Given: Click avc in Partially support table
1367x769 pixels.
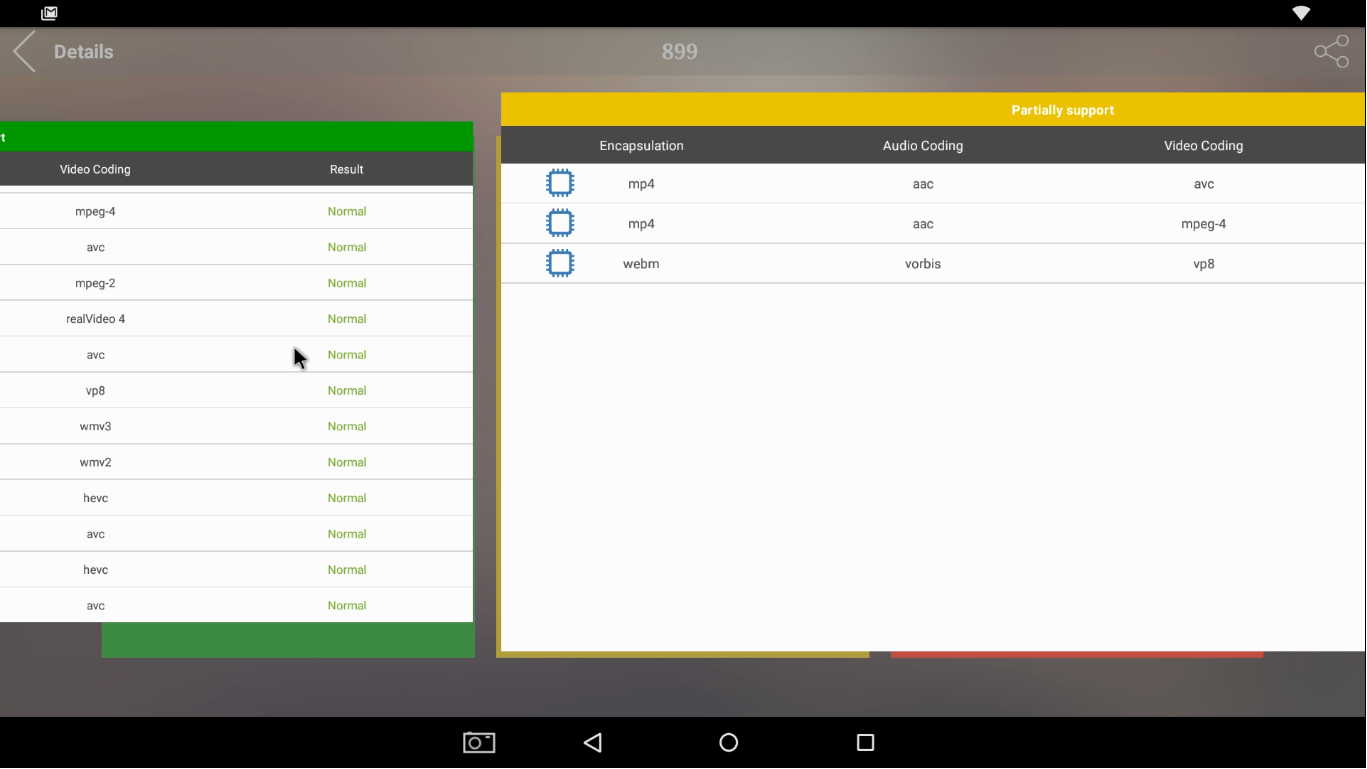Looking at the screenshot, I should (x=1203, y=184).
